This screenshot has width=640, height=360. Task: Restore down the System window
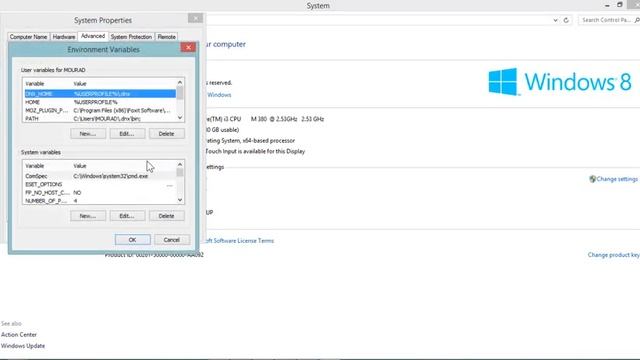click(620, 5)
